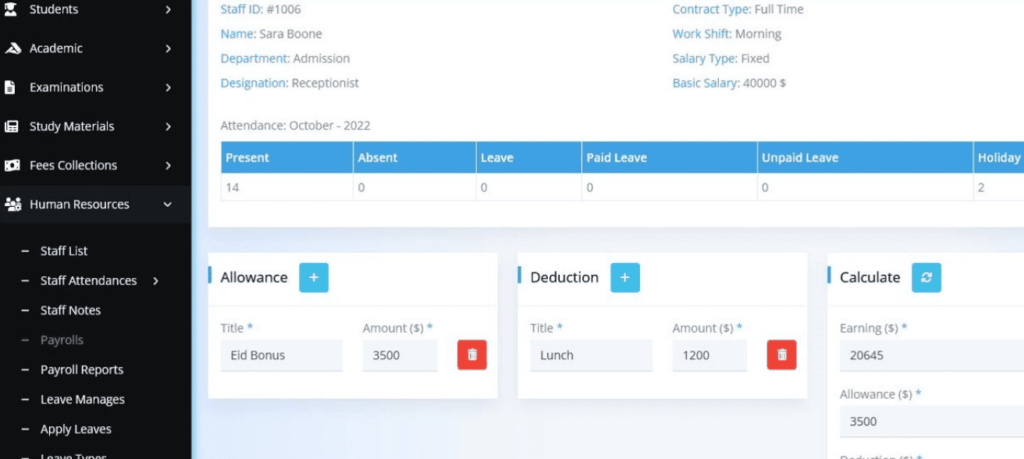Click the Deduction section heading

(x=564, y=277)
